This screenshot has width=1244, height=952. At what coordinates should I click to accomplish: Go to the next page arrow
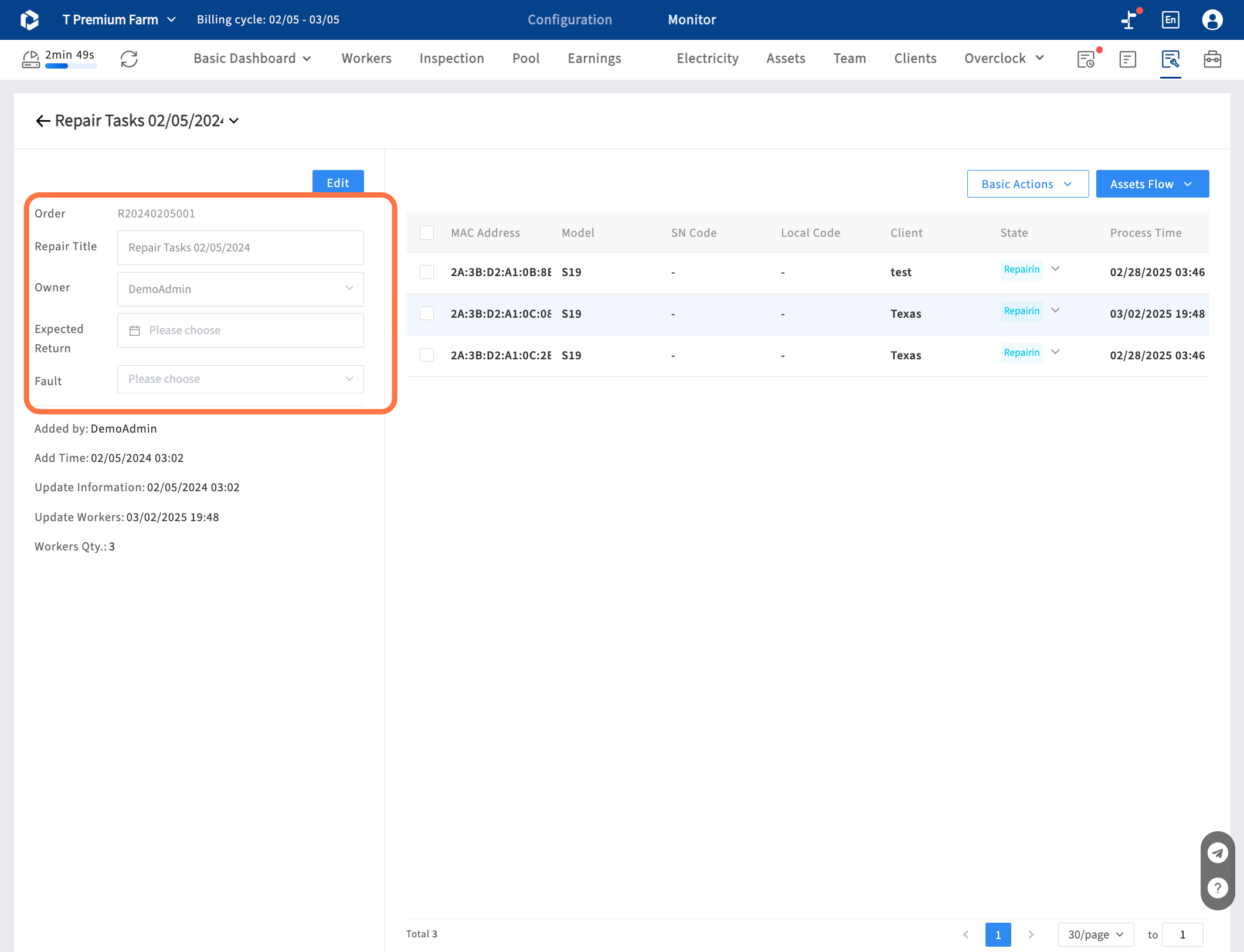tap(1031, 934)
